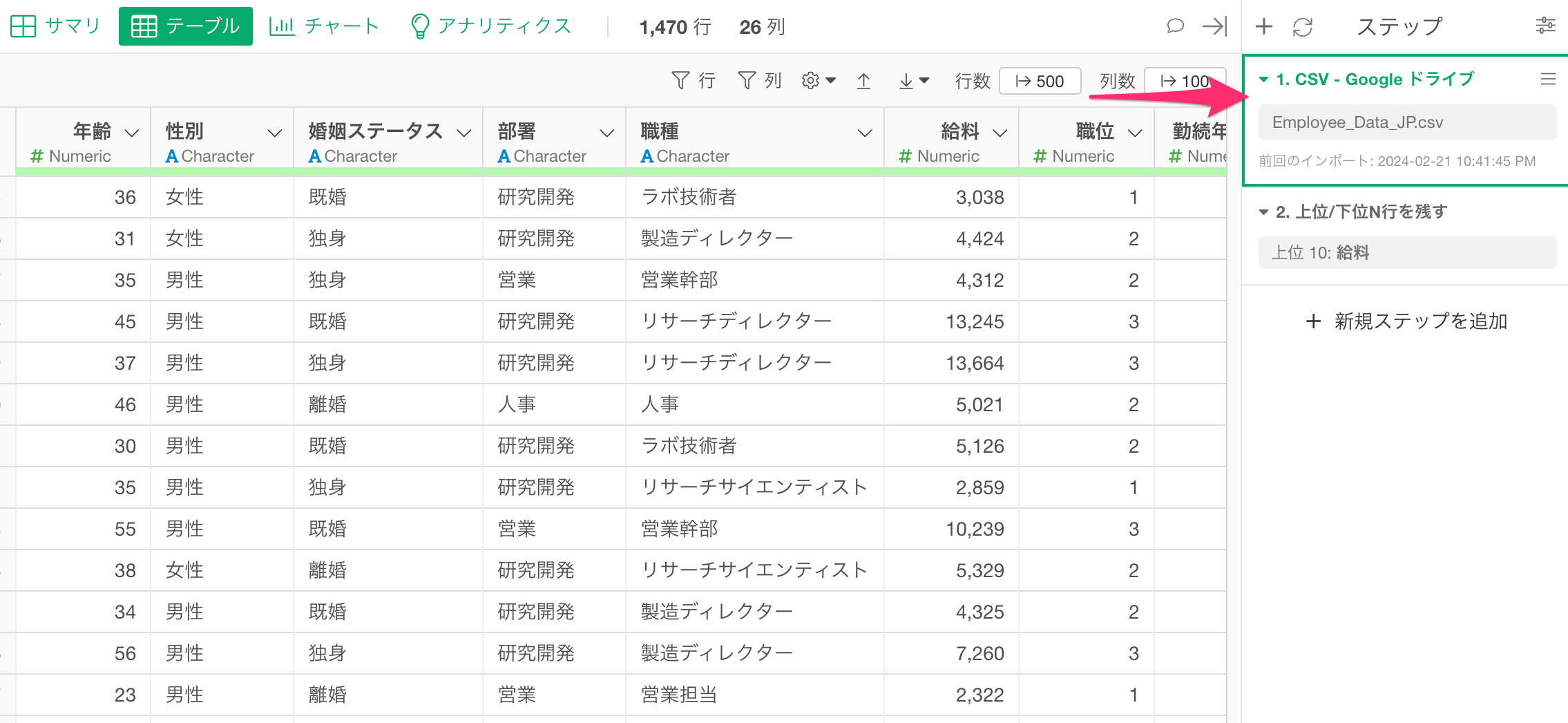Image resolution: width=1568 pixels, height=723 pixels.
Task: Open the 婚姻ステータス column menu chevron
Action: tap(463, 132)
